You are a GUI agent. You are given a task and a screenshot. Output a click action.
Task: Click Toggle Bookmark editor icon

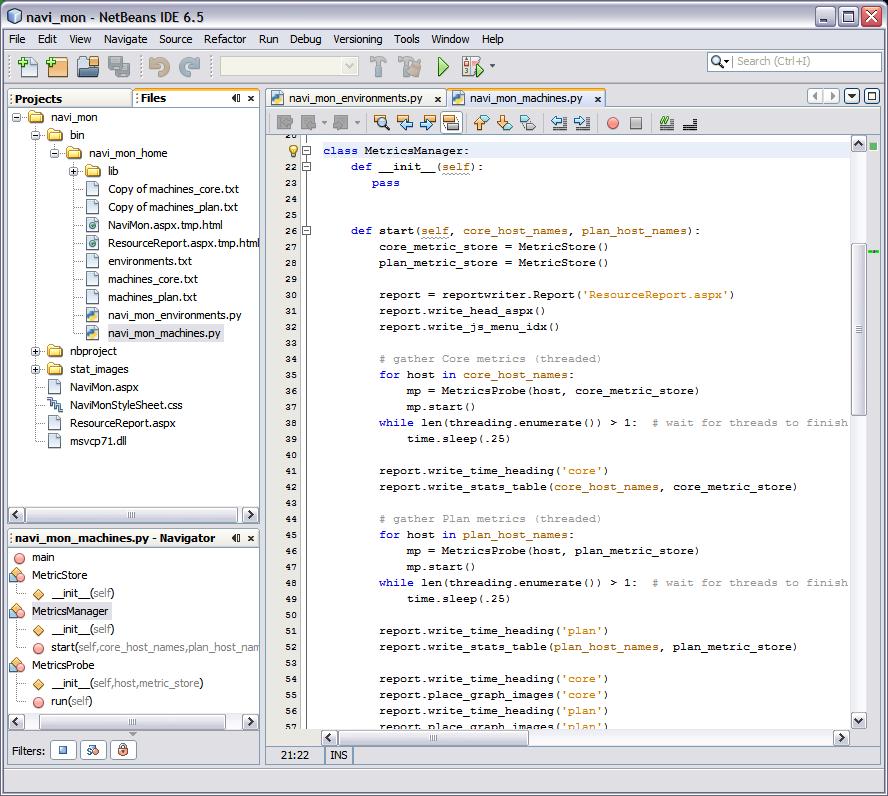[527, 123]
